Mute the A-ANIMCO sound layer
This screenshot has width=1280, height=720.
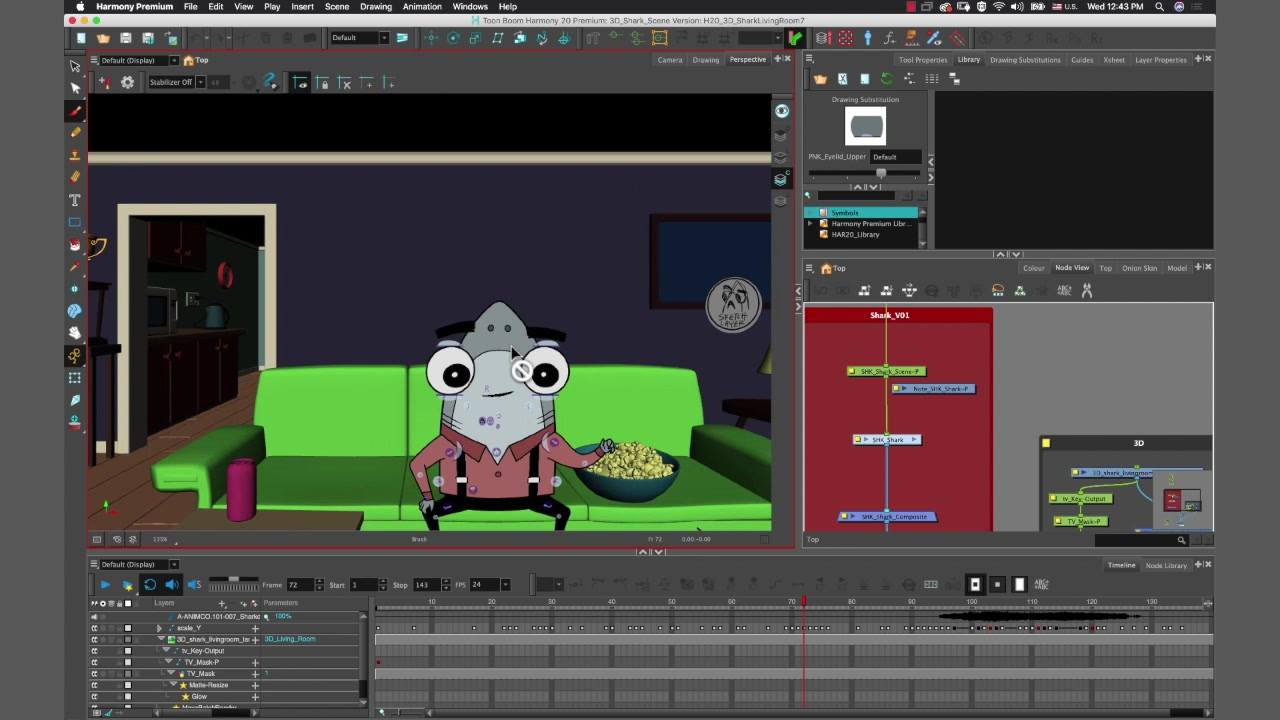(94, 617)
